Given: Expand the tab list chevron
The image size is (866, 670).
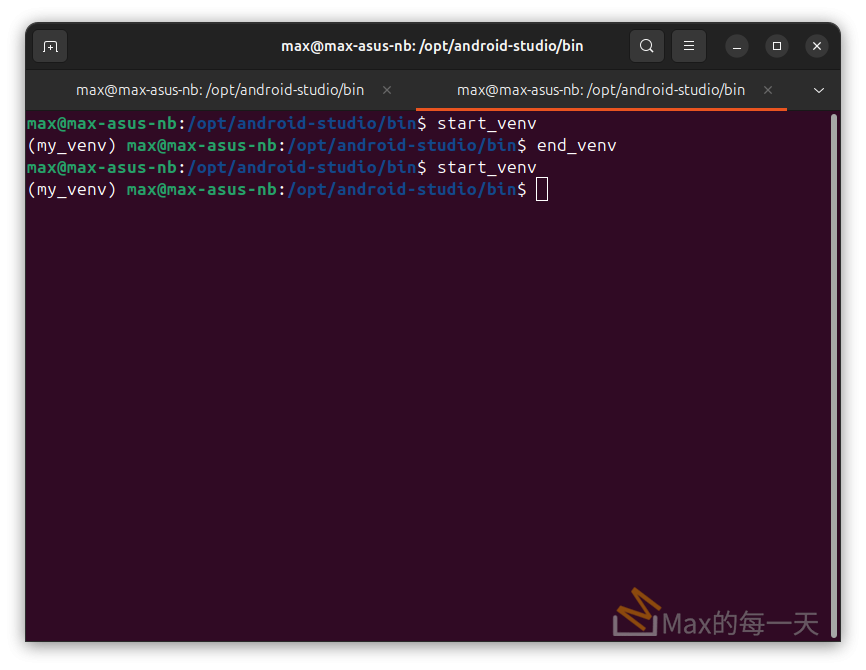Looking at the screenshot, I should click(x=819, y=90).
